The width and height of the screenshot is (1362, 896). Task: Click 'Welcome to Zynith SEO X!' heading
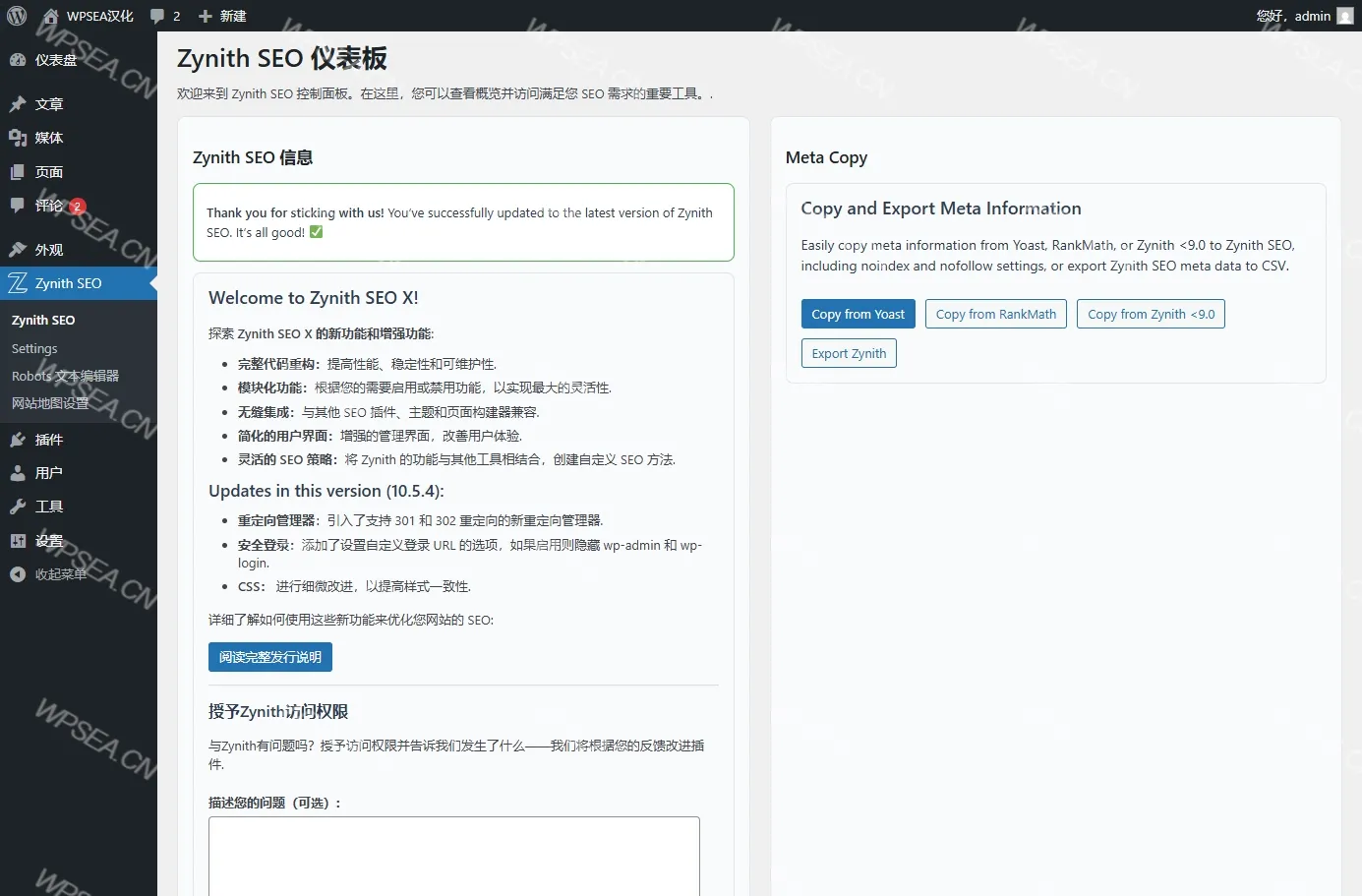(x=314, y=298)
